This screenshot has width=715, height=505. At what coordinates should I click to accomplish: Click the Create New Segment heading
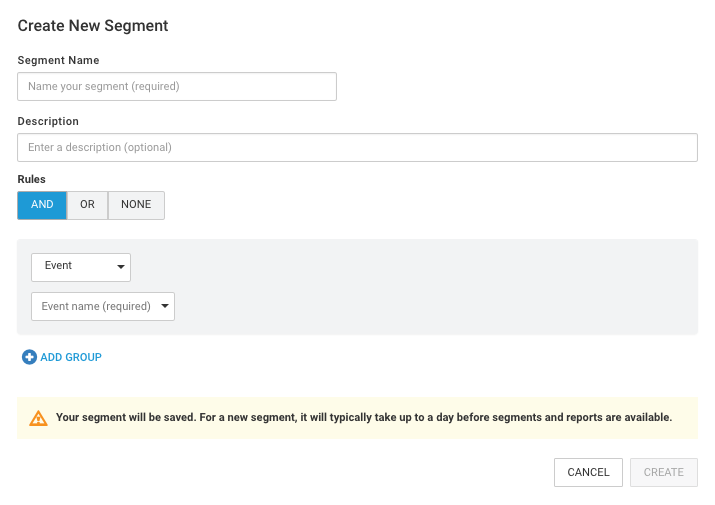click(x=93, y=26)
